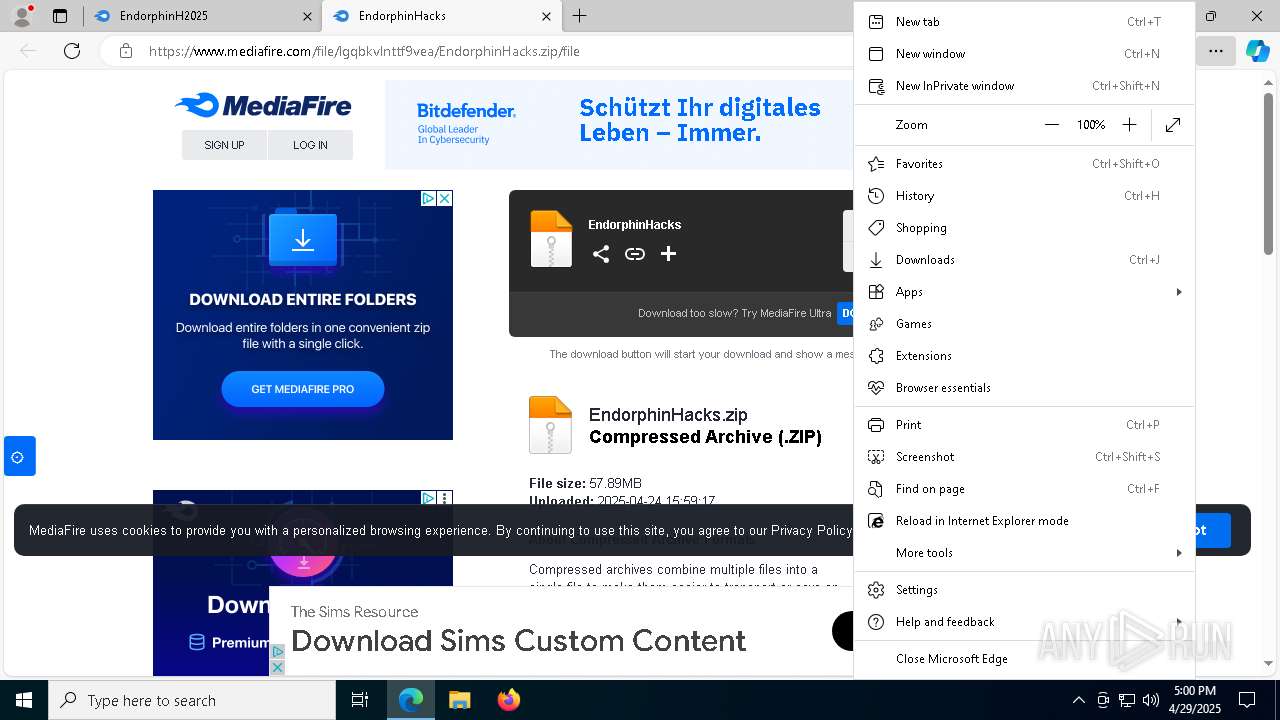Click Download Sims Custom Content ad

[x=519, y=640]
